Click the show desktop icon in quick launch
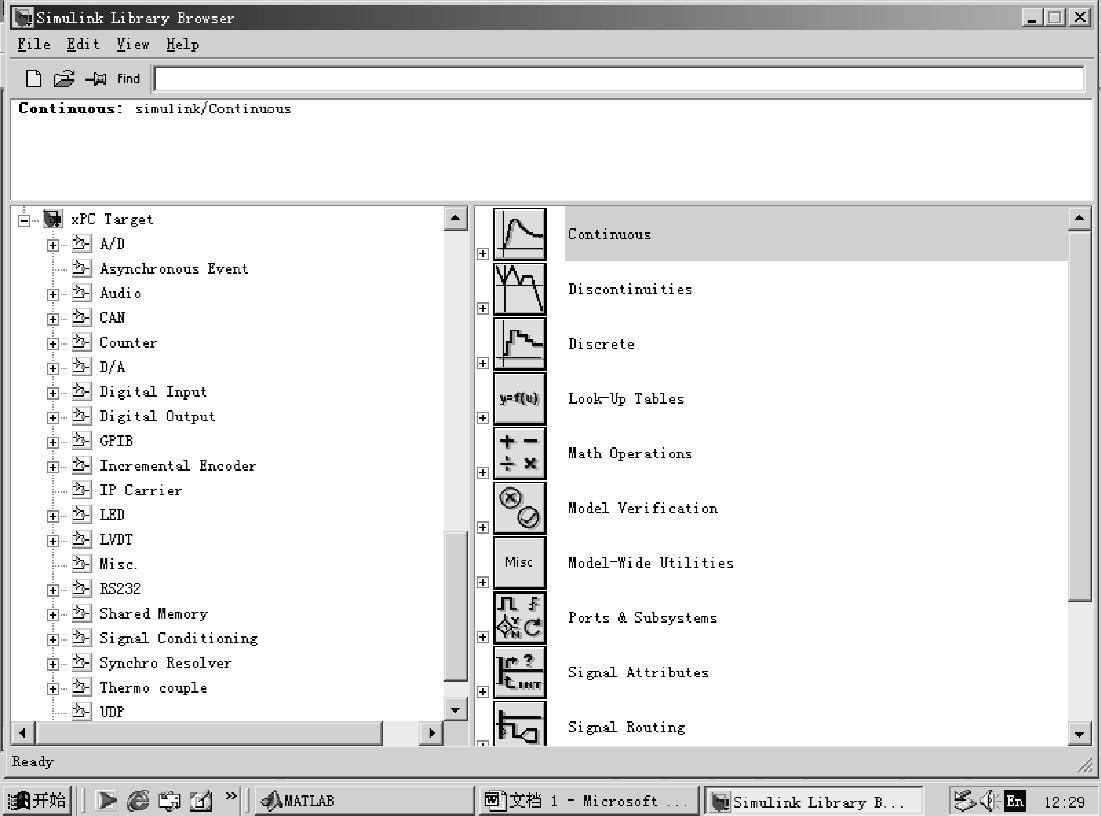Image resolution: width=1101 pixels, height=816 pixels. (201, 800)
